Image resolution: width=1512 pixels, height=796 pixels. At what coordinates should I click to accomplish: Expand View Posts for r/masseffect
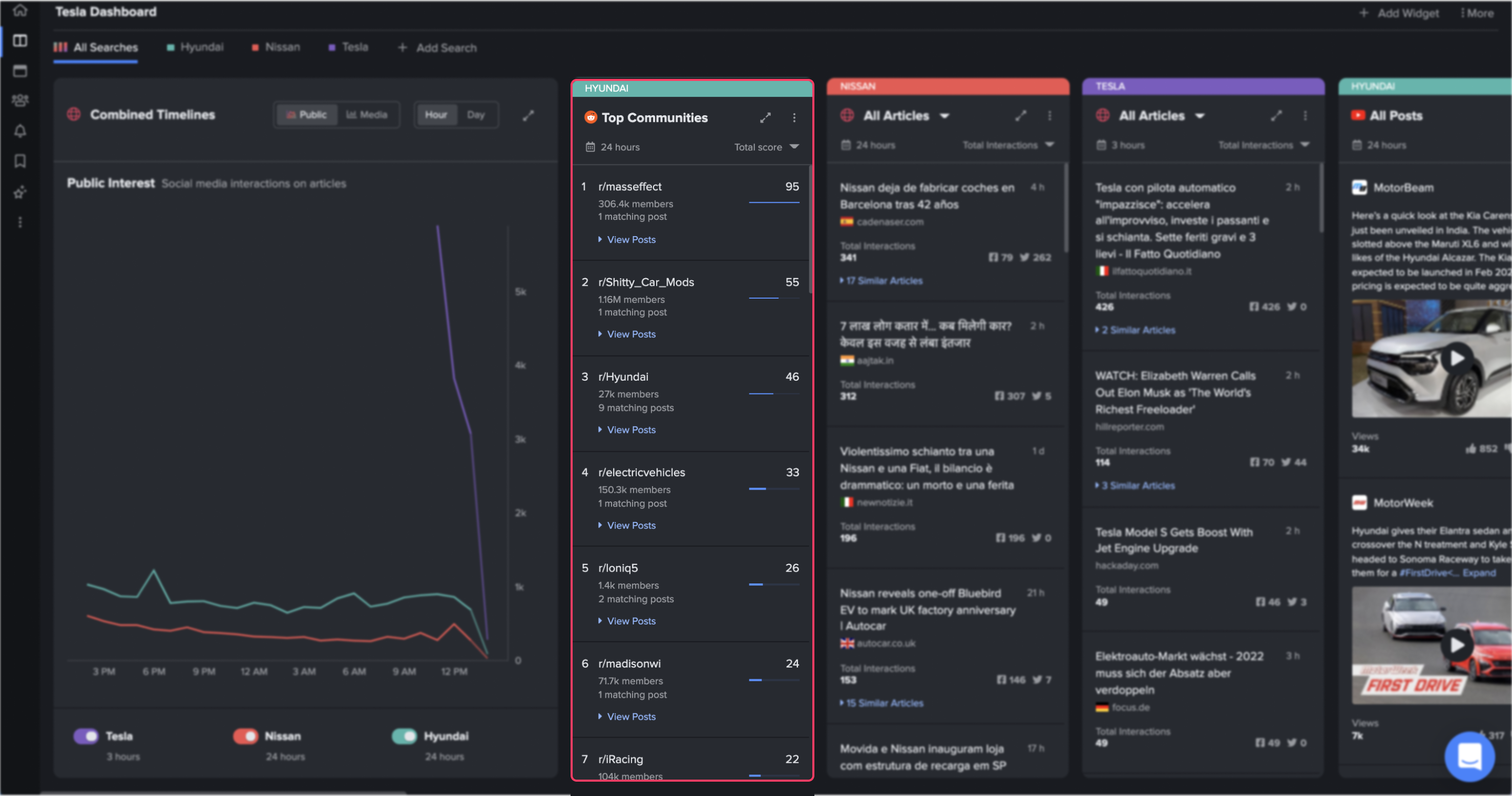click(x=627, y=240)
